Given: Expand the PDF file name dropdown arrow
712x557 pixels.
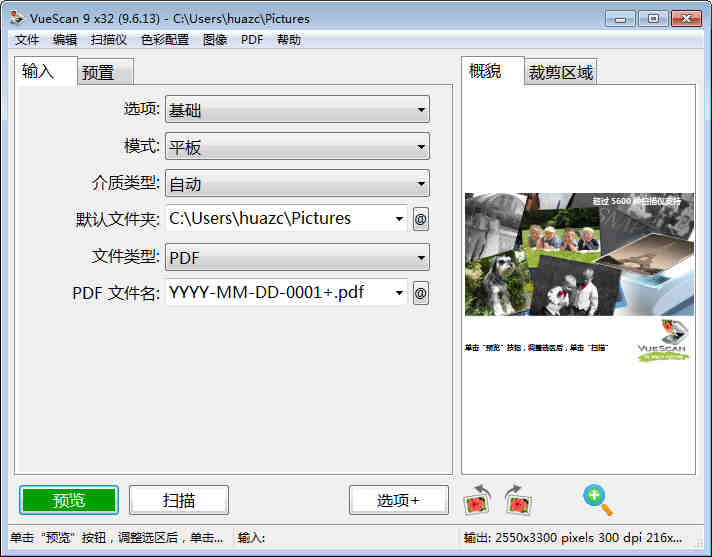Looking at the screenshot, I should pyautogui.click(x=399, y=293).
